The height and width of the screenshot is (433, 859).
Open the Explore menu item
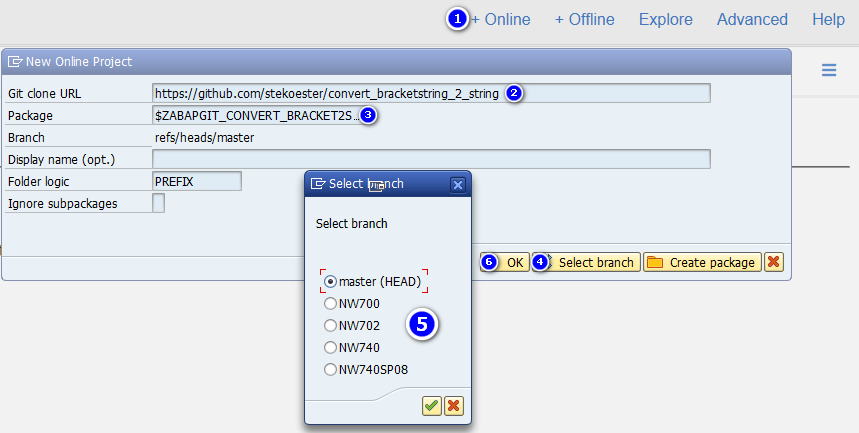pos(666,20)
